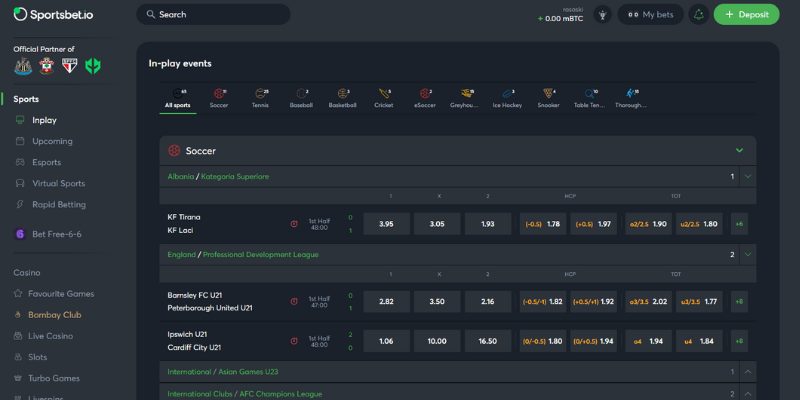
Task: Select over 2/2.5 at 1.90 odds
Action: pos(648,224)
